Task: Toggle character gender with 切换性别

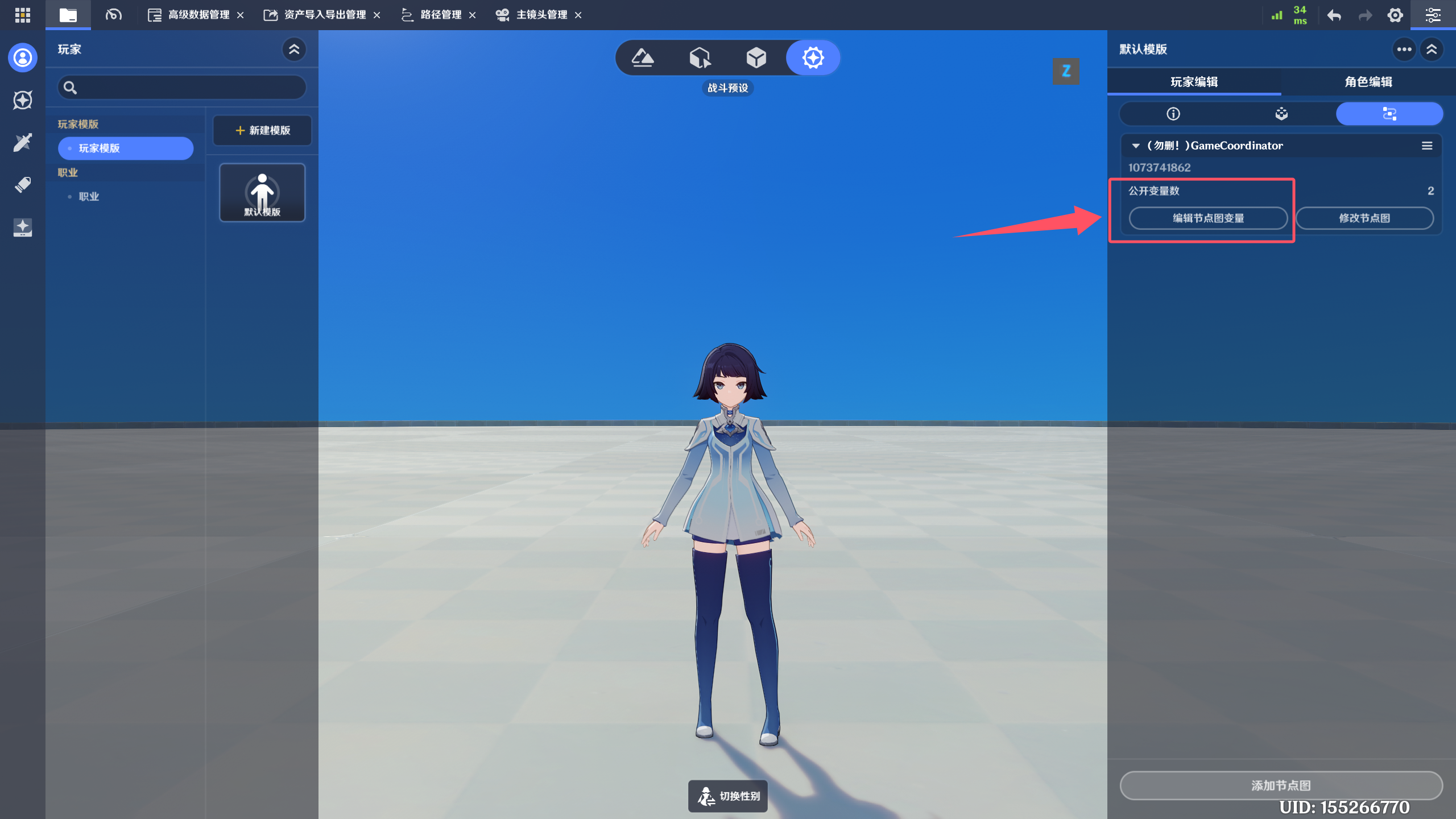Action: [x=728, y=796]
